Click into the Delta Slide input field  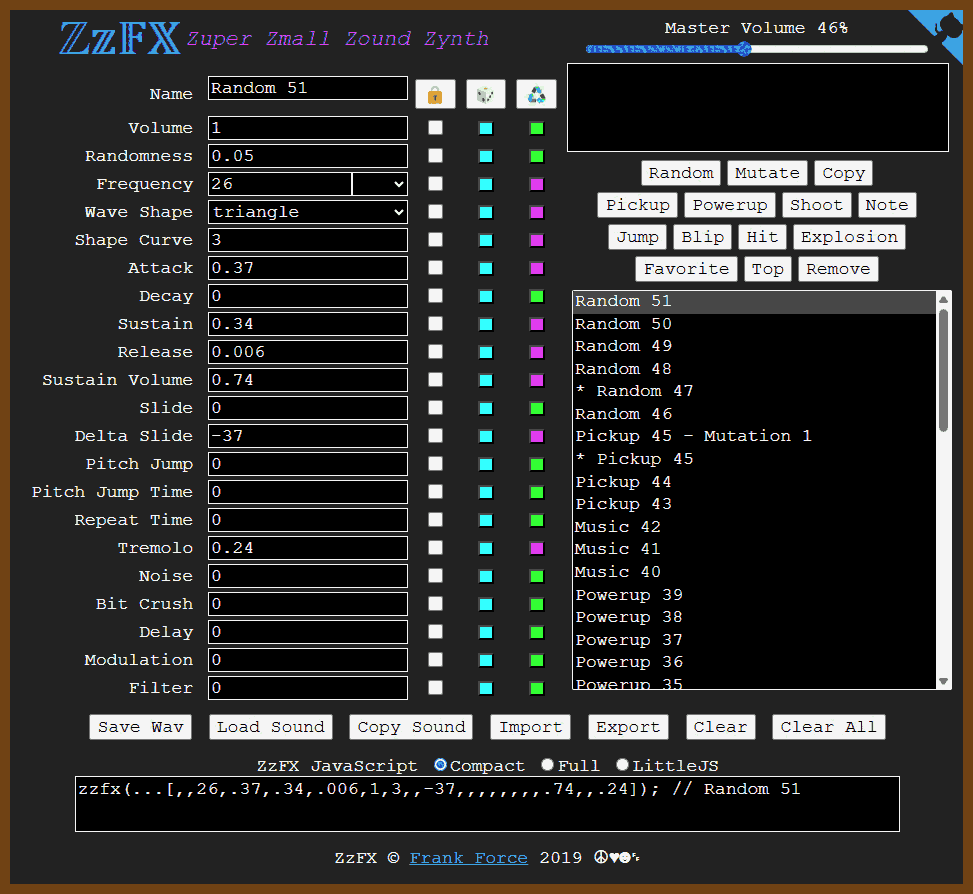point(308,436)
